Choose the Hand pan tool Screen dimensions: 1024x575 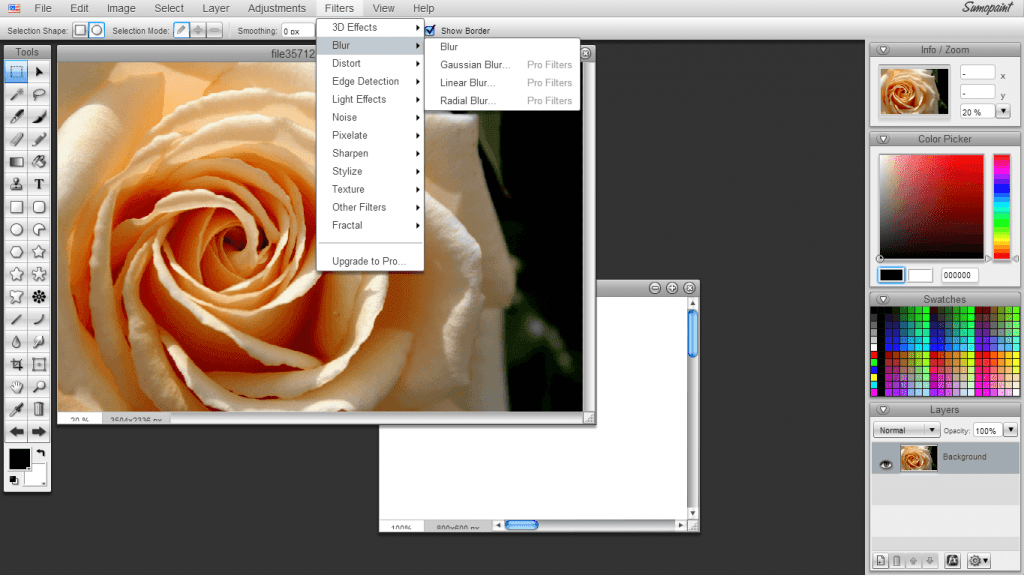(17, 386)
